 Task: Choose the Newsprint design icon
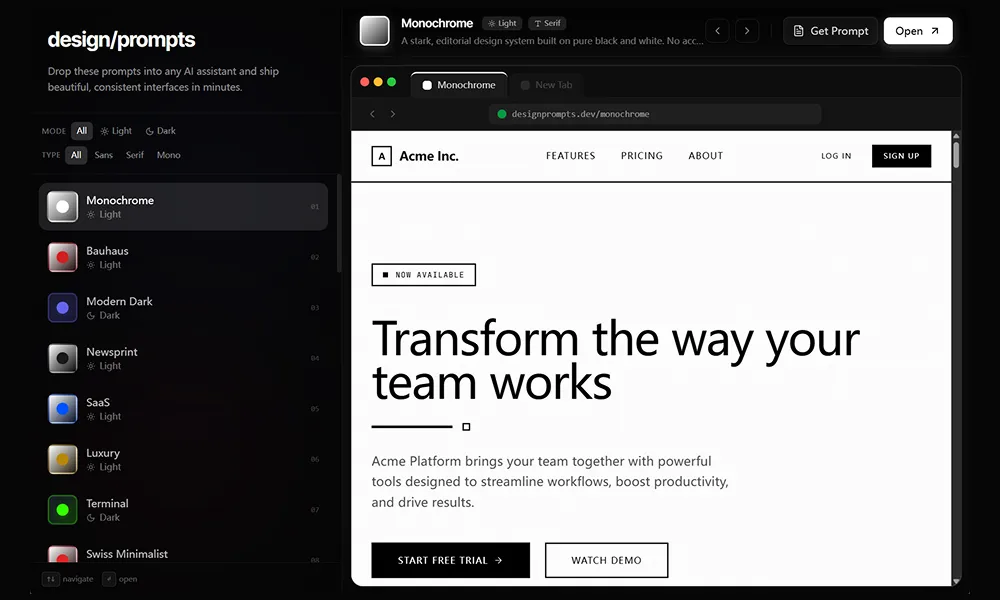[63, 358]
